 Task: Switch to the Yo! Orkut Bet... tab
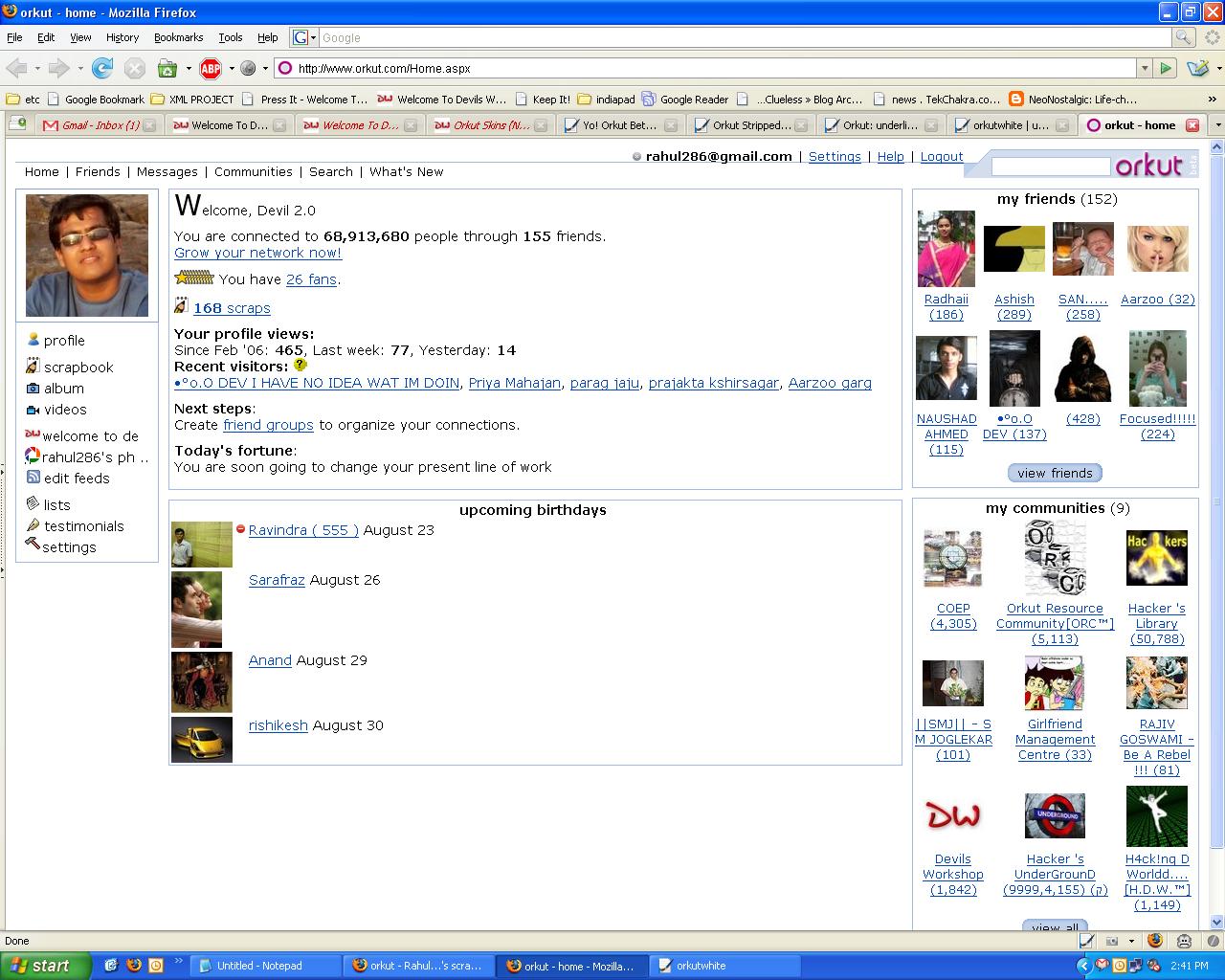click(620, 125)
